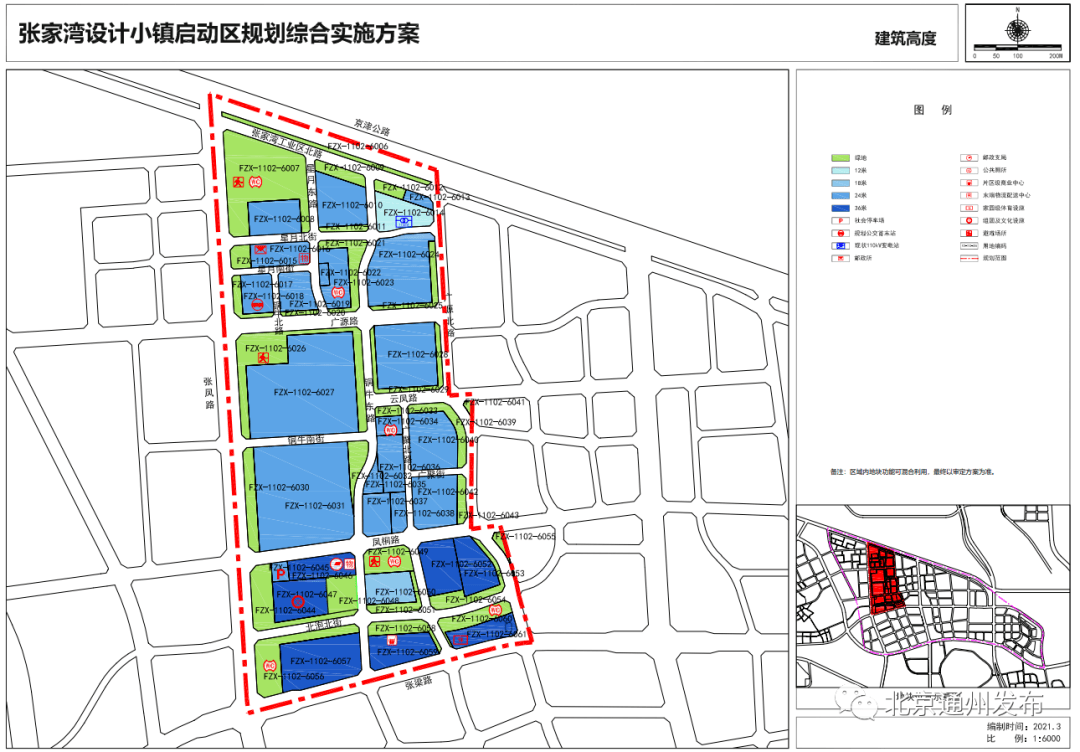
Task: Click parcel label FZX-1102-6055
Action: 525,536
